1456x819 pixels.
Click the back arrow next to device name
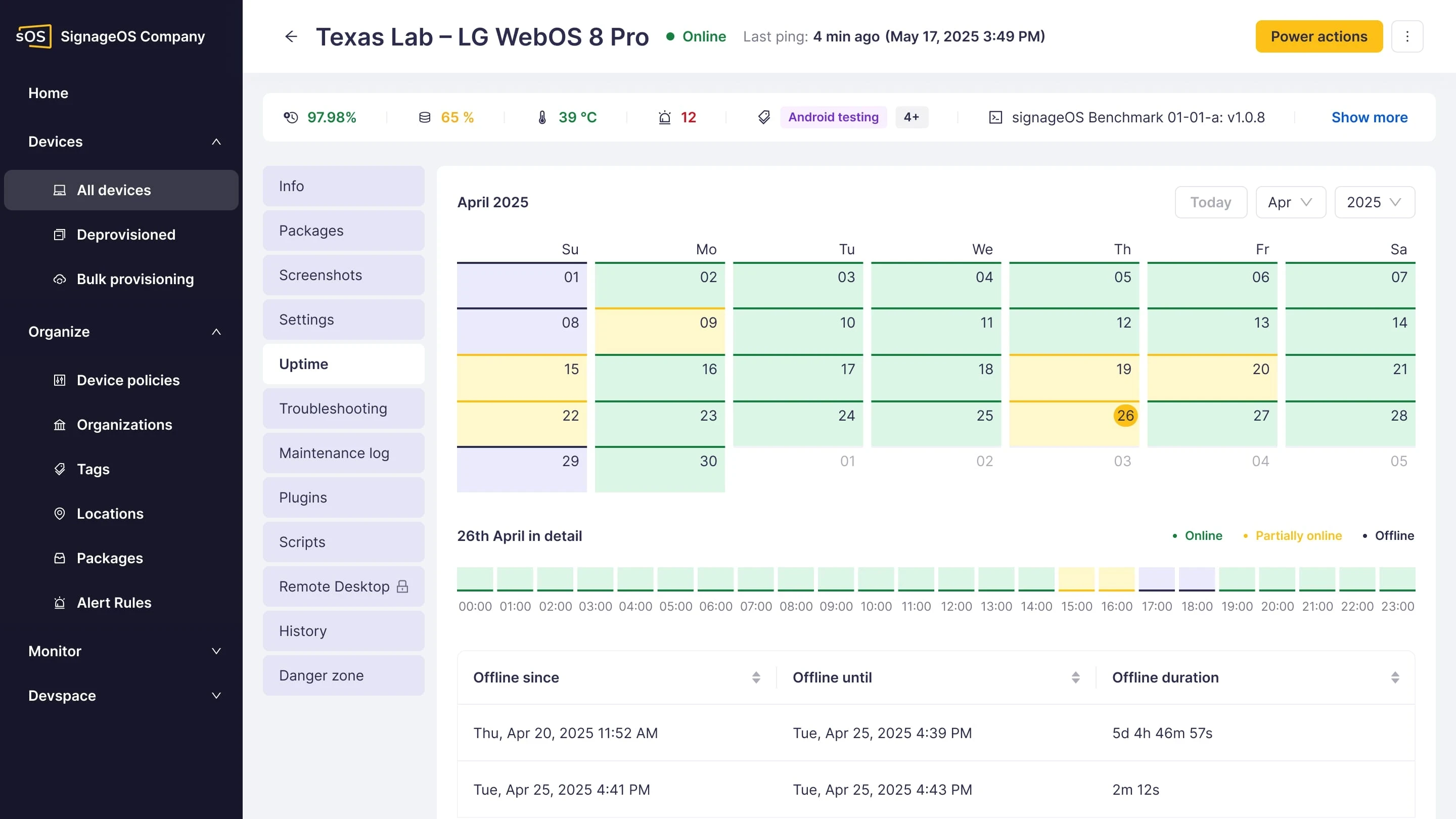pyautogui.click(x=291, y=37)
